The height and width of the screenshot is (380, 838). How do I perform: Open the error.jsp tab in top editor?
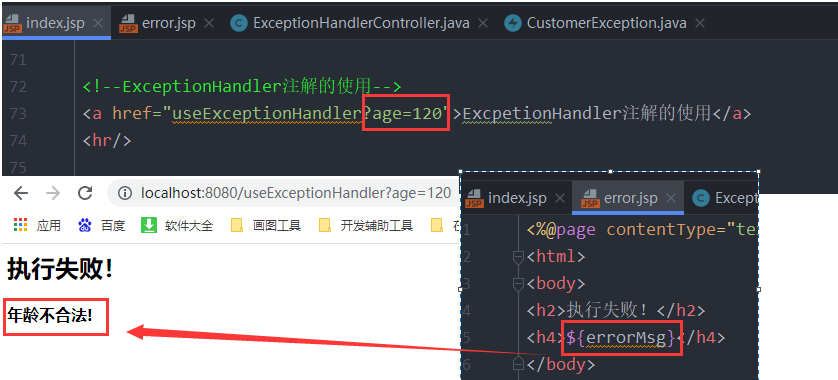coord(168,24)
